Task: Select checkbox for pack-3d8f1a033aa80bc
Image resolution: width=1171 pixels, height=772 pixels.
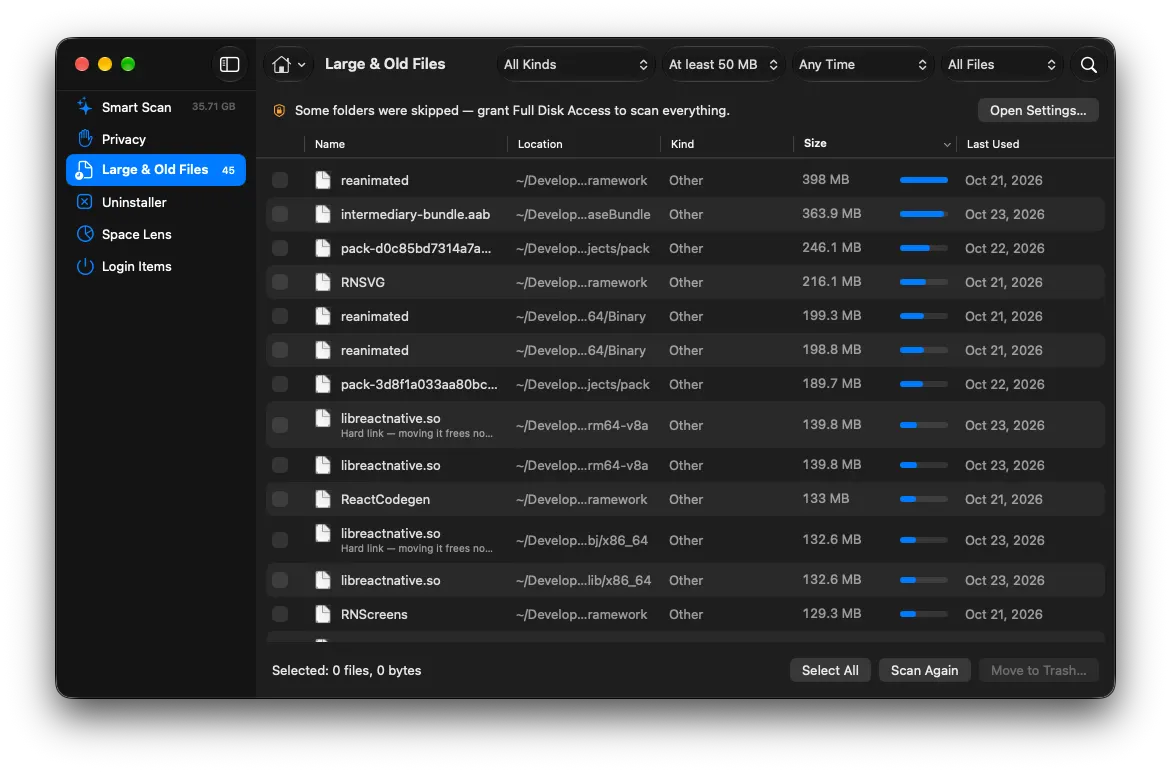Action: [x=280, y=384]
